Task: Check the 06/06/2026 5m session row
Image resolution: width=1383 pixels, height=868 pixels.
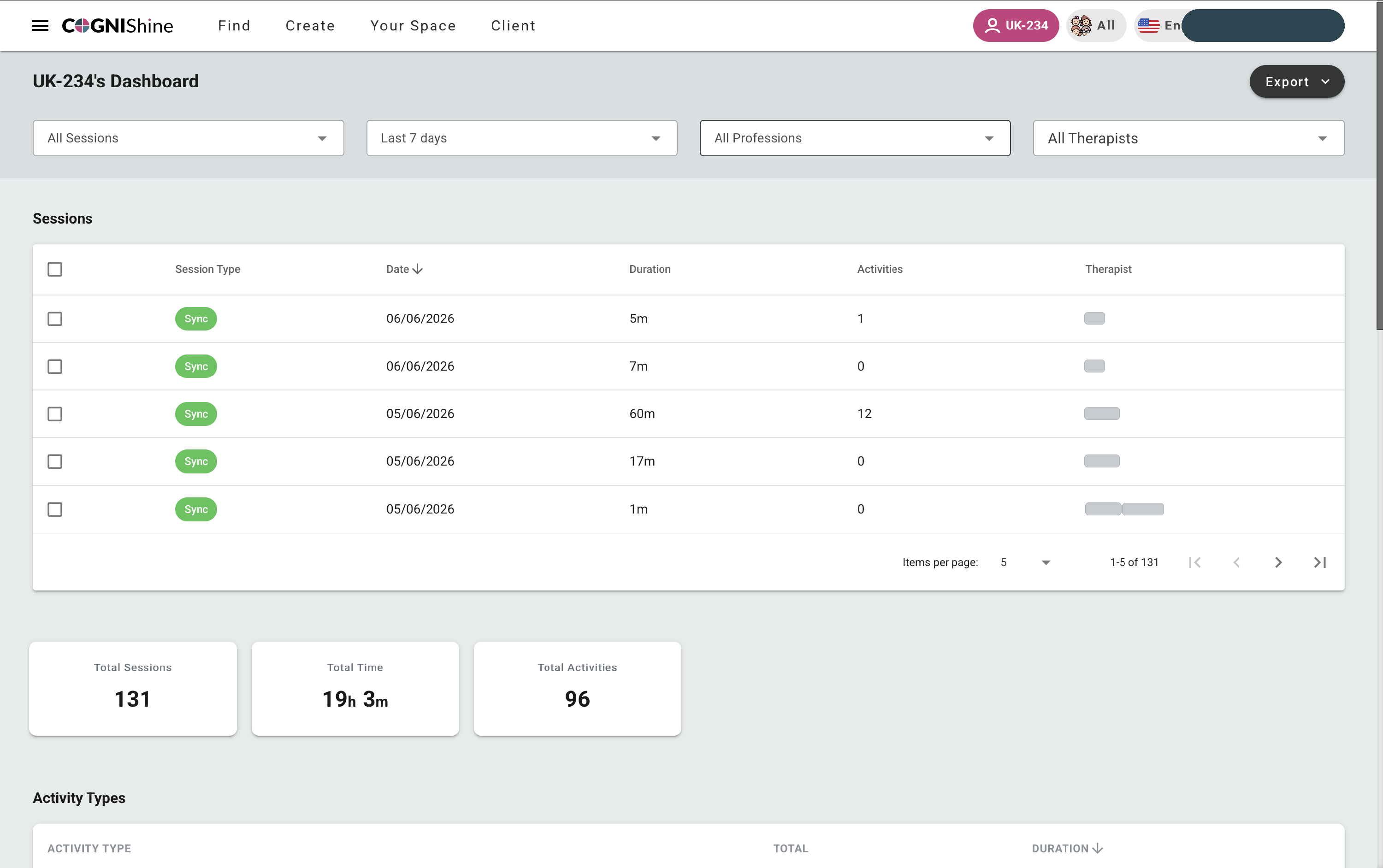Action: tap(54, 319)
